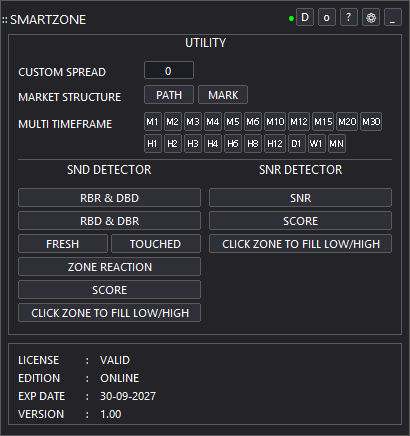Select the H1 timeframe button
Screen dimensions: 410x436
(x=153, y=144)
